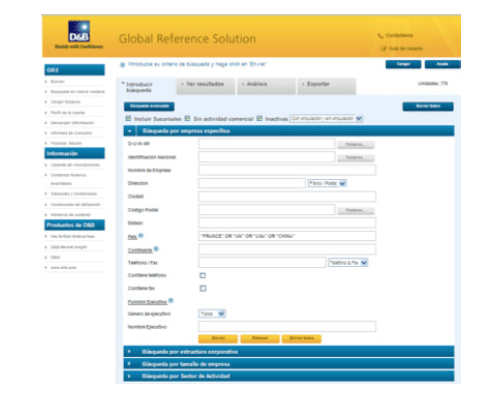Click Finalizar Sesión in the sidebar
The image size is (493, 394).
[x=66, y=143]
